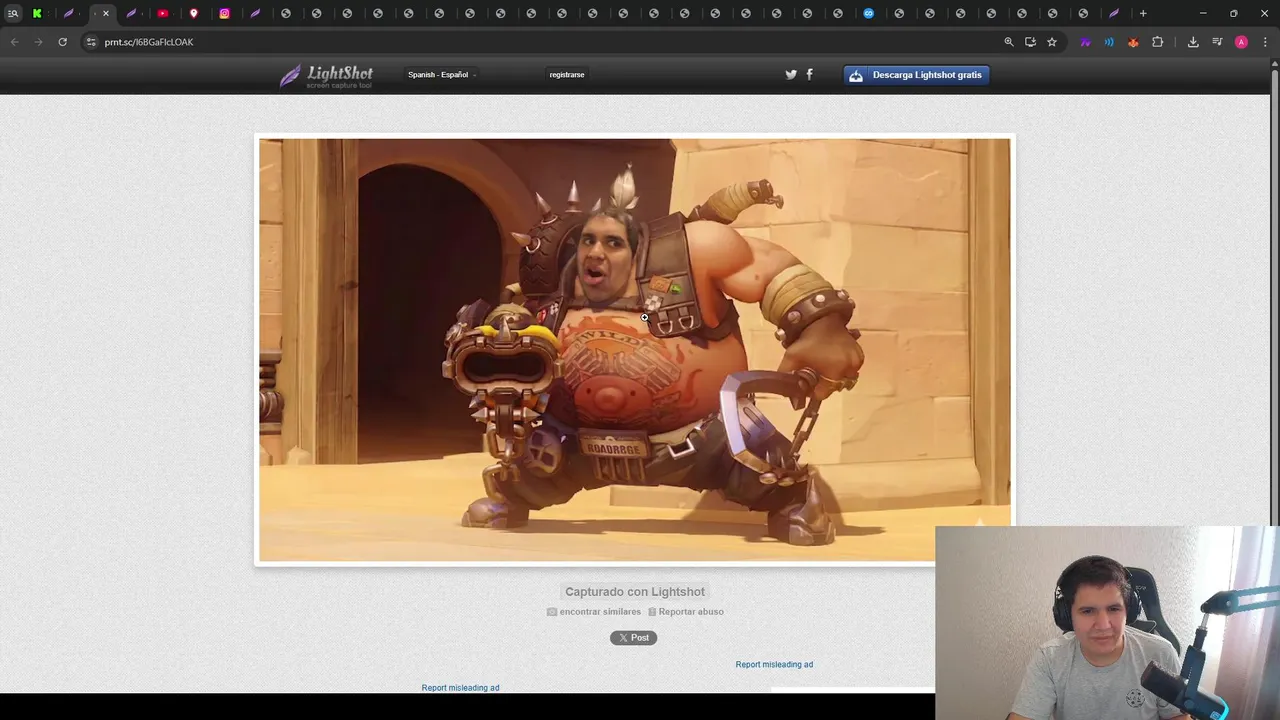Screen dimensions: 1280x720
Task: Open a new browser tab
Action: tap(1143, 13)
